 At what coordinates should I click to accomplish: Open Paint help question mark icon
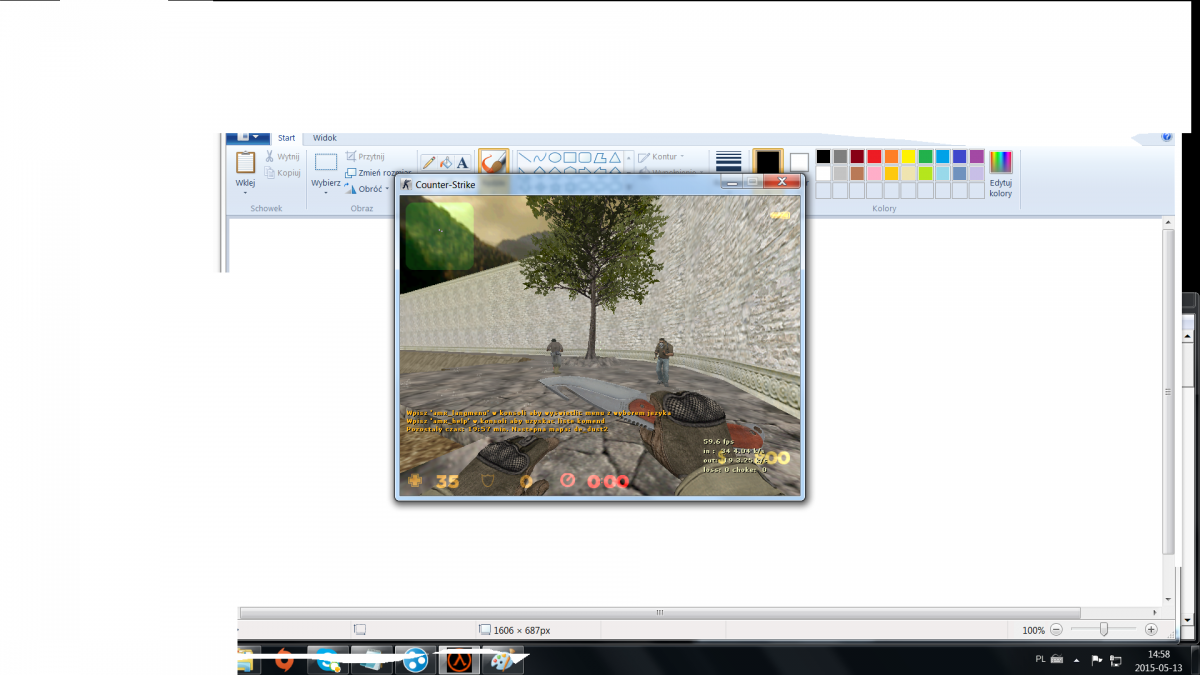[1166, 138]
